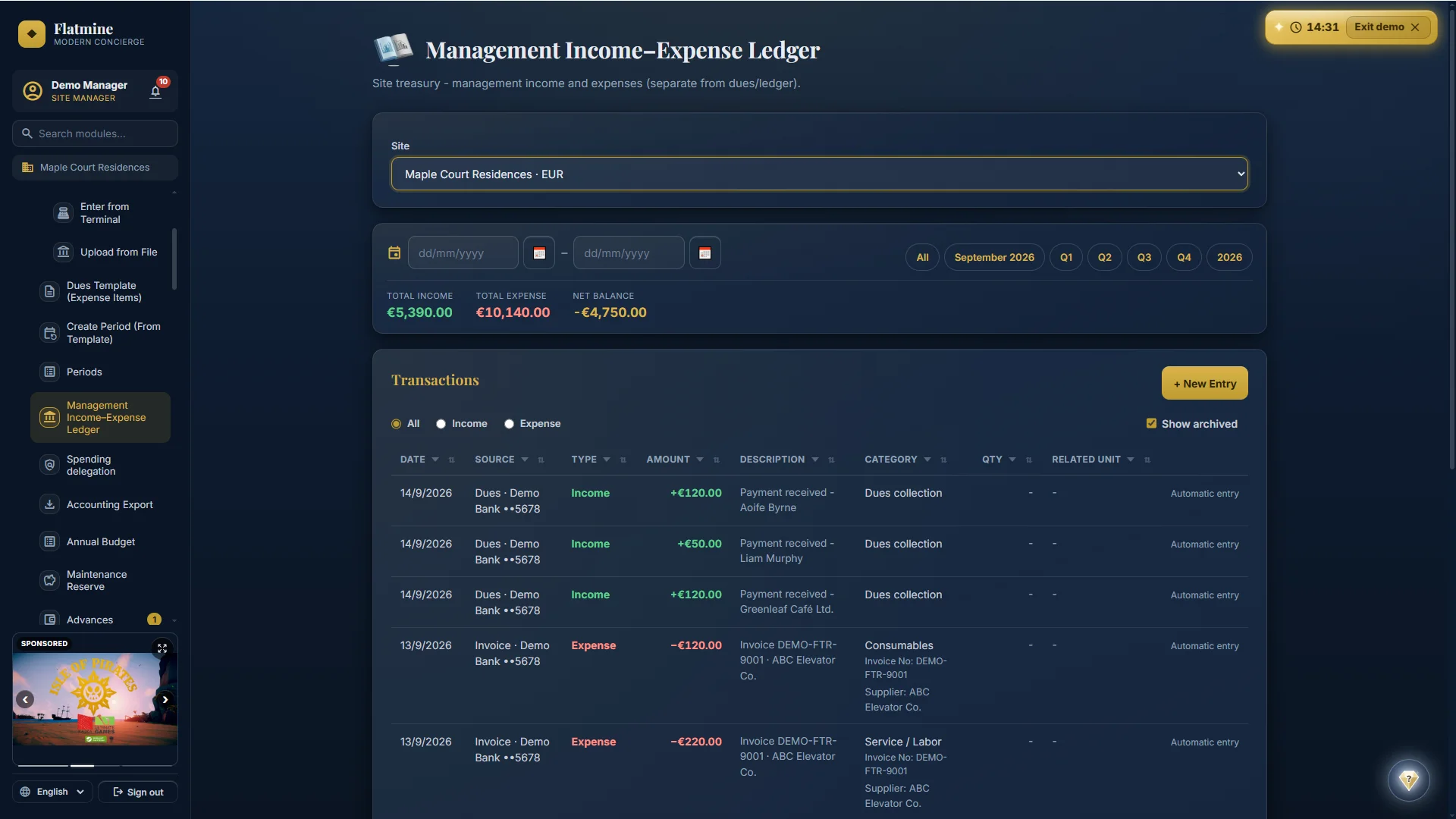This screenshot has width=1456, height=819.
Task: Select the All date range button
Action: [x=922, y=257]
